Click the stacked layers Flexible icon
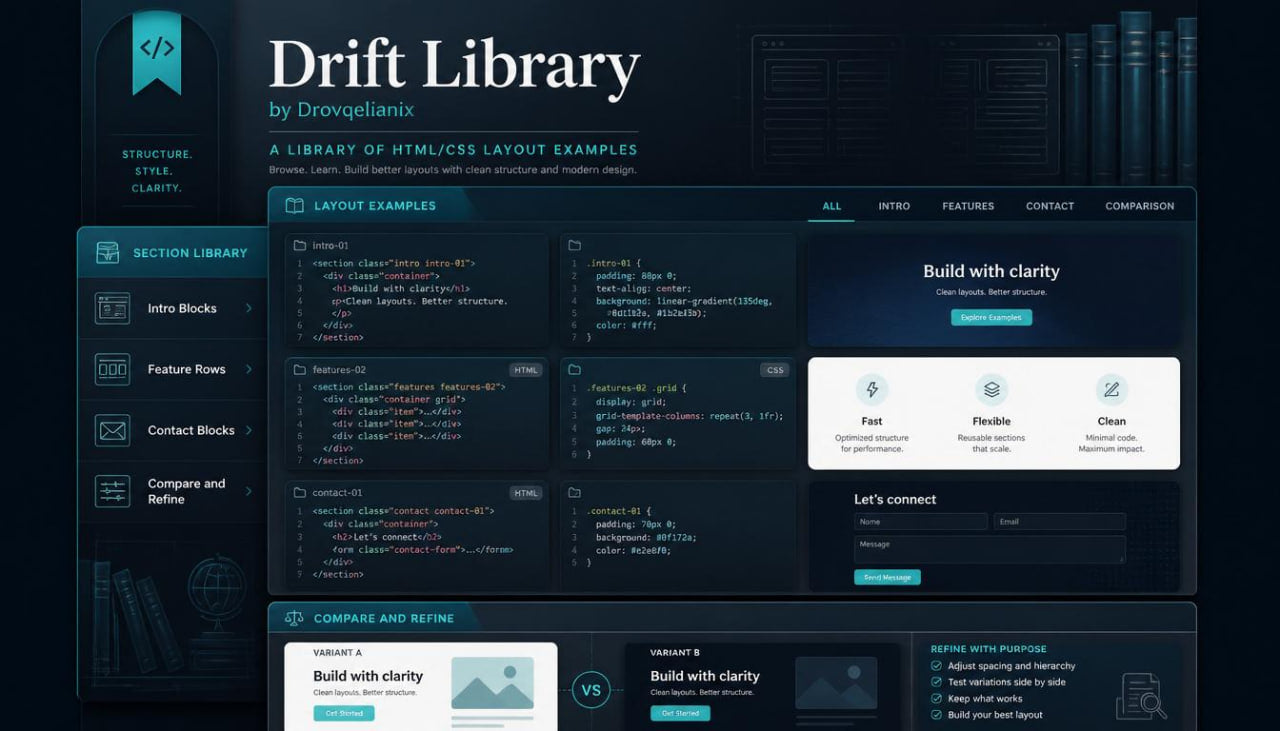This screenshot has width=1280, height=731. [991, 389]
